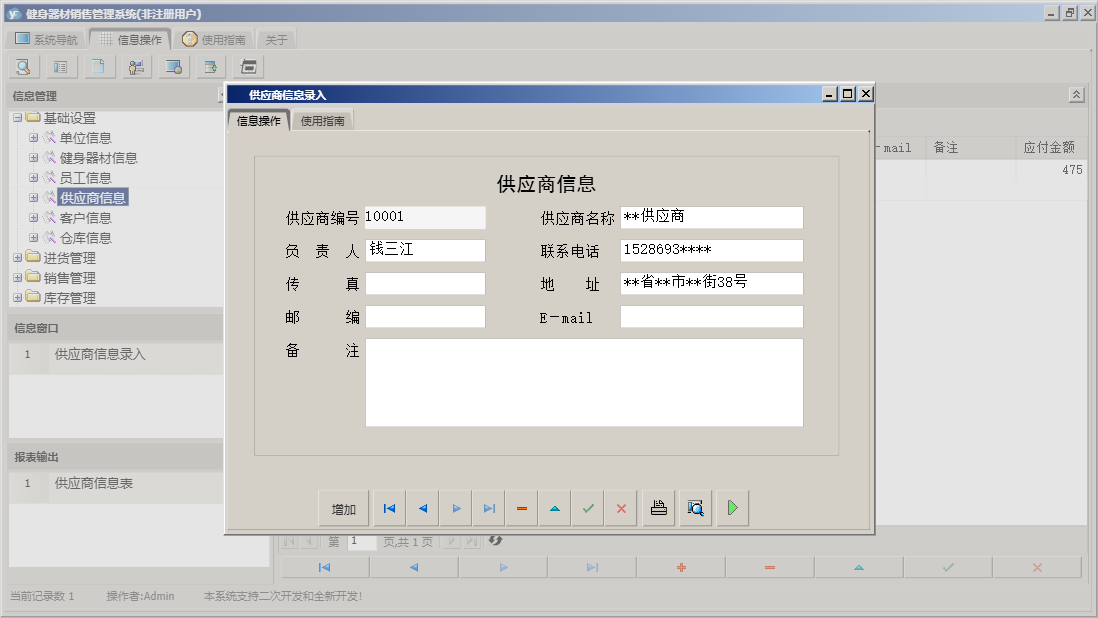Open print preview using the magnifier-document icon
This screenshot has width=1098, height=618.
(694, 508)
